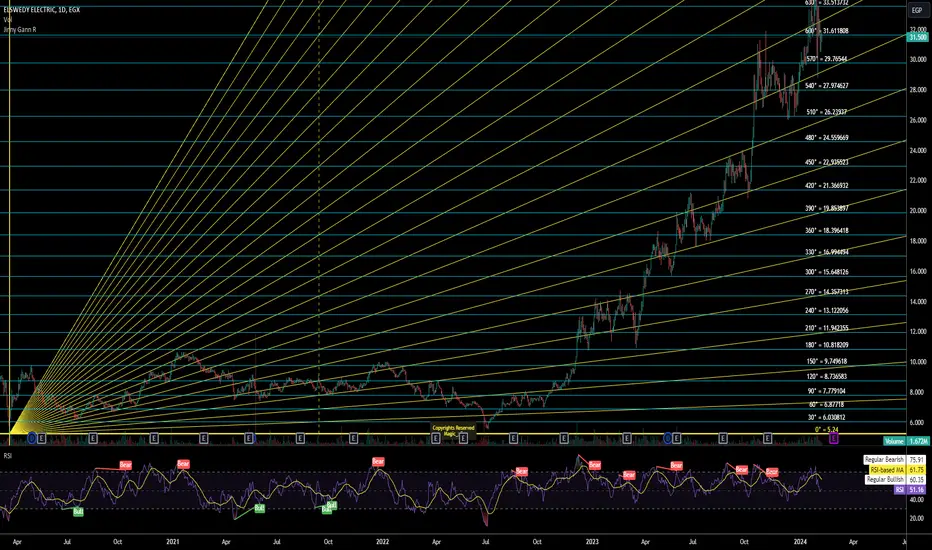
Task: Click the 40.00 RSI axis label
Action: coord(917,499)
